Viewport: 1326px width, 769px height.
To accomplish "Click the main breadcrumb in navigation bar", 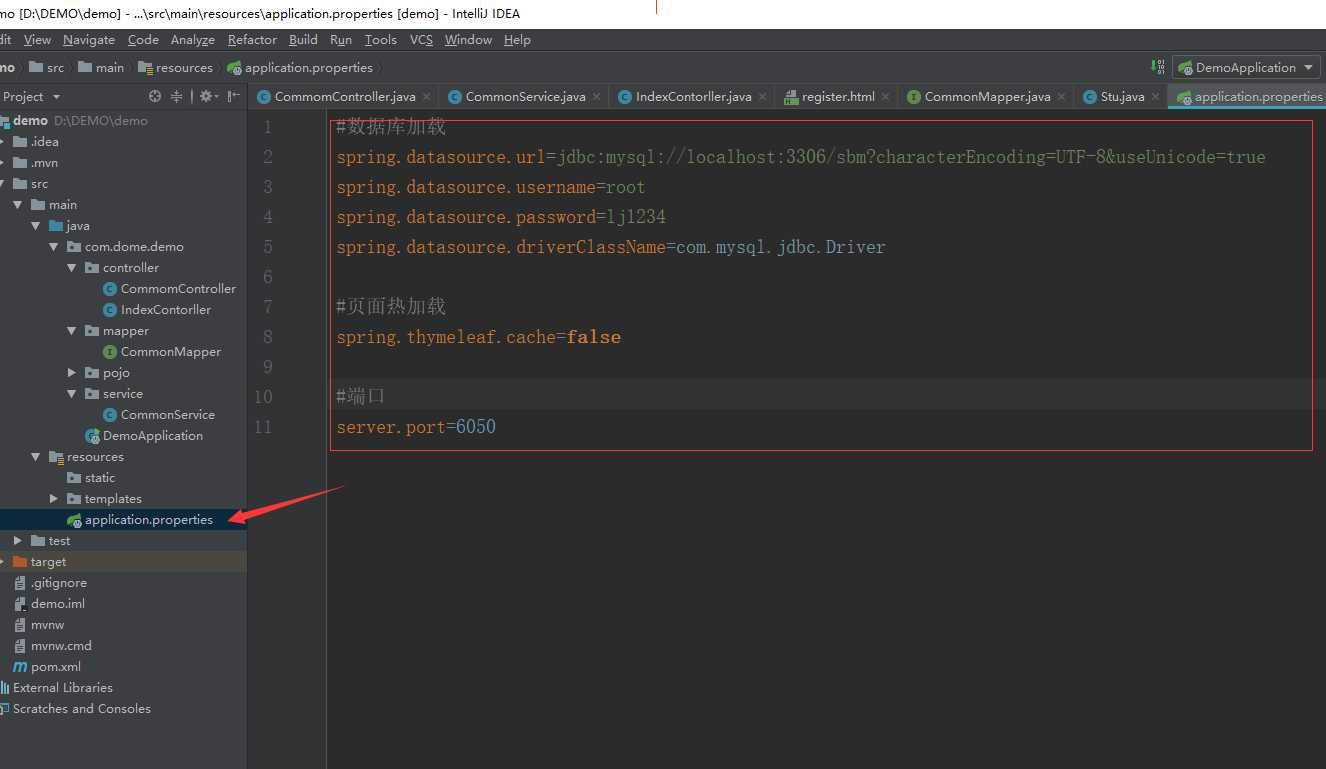I will coord(101,68).
